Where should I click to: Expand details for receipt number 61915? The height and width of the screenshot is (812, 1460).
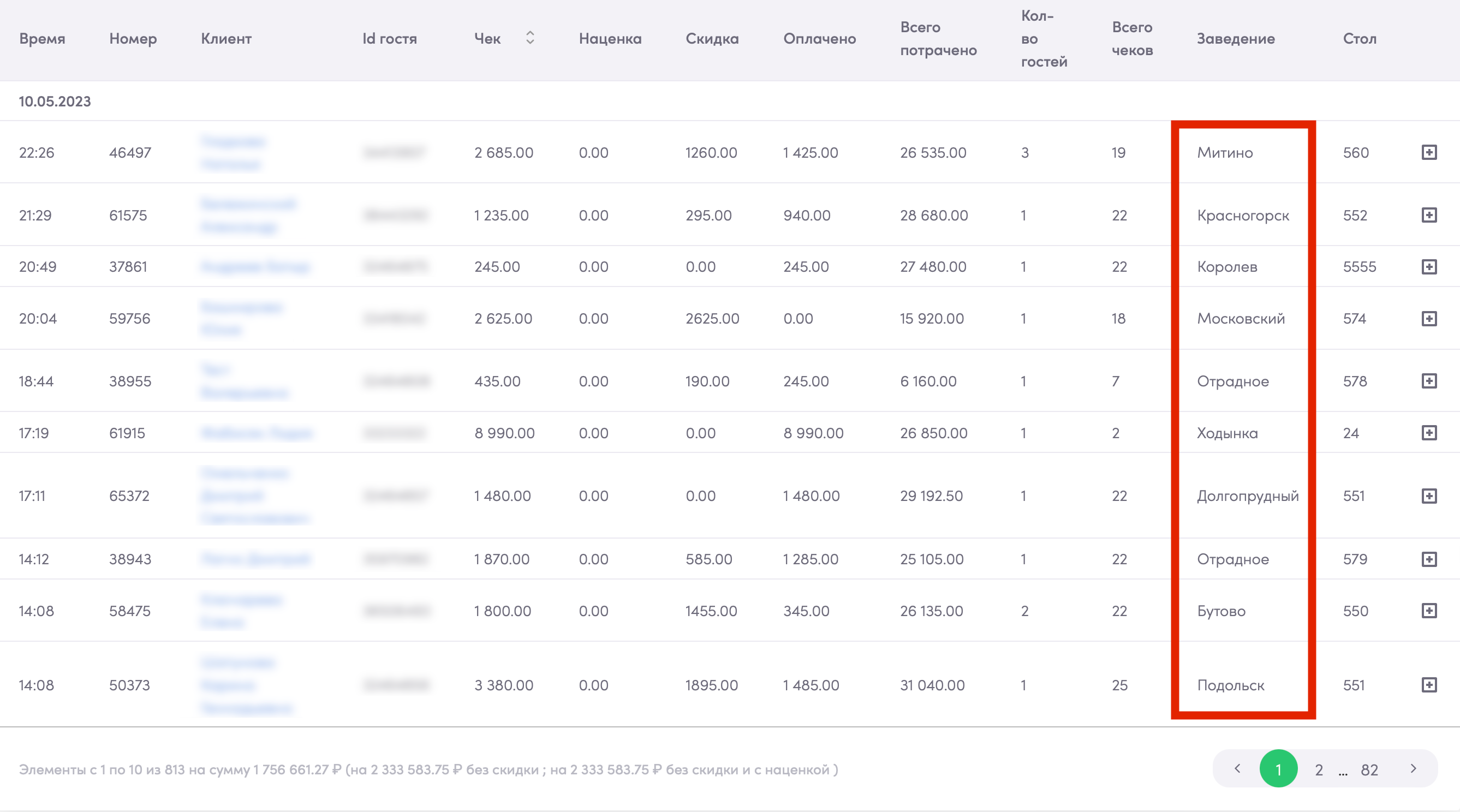pyautogui.click(x=1429, y=433)
